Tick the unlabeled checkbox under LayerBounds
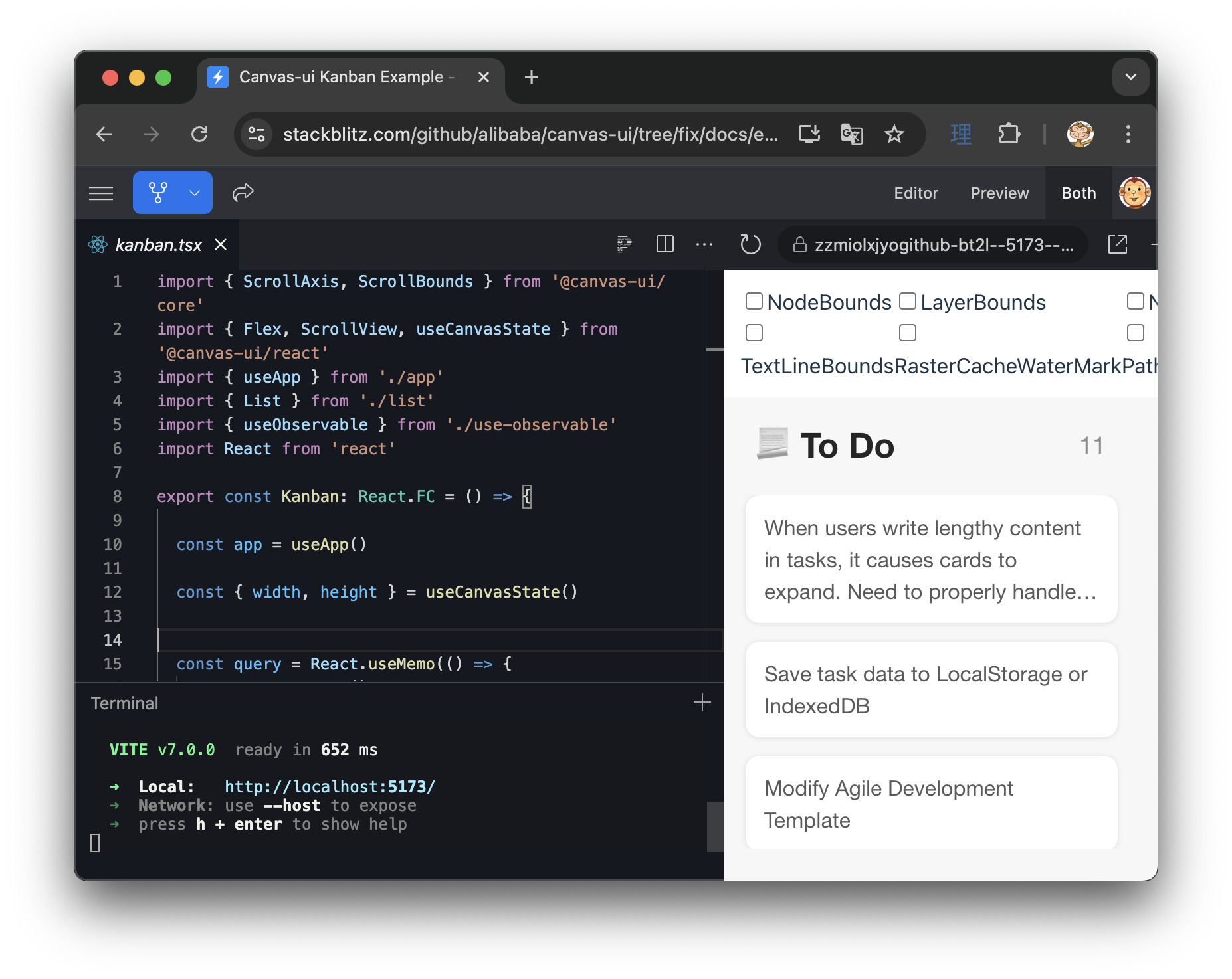Image resolution: width=1232 pixels, height=979 pixels. click(x=907, y=333)
